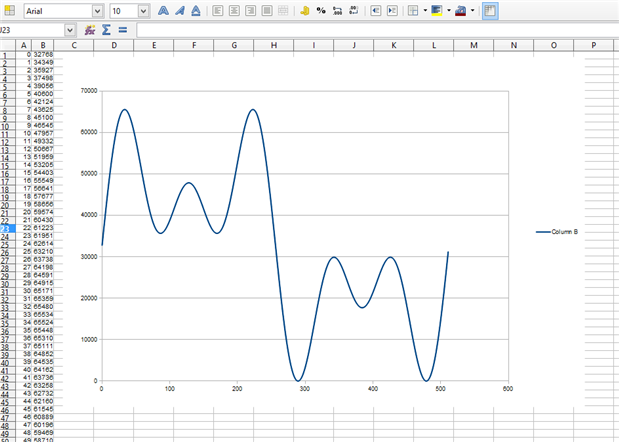Click the Merge Cells icon

283,11
